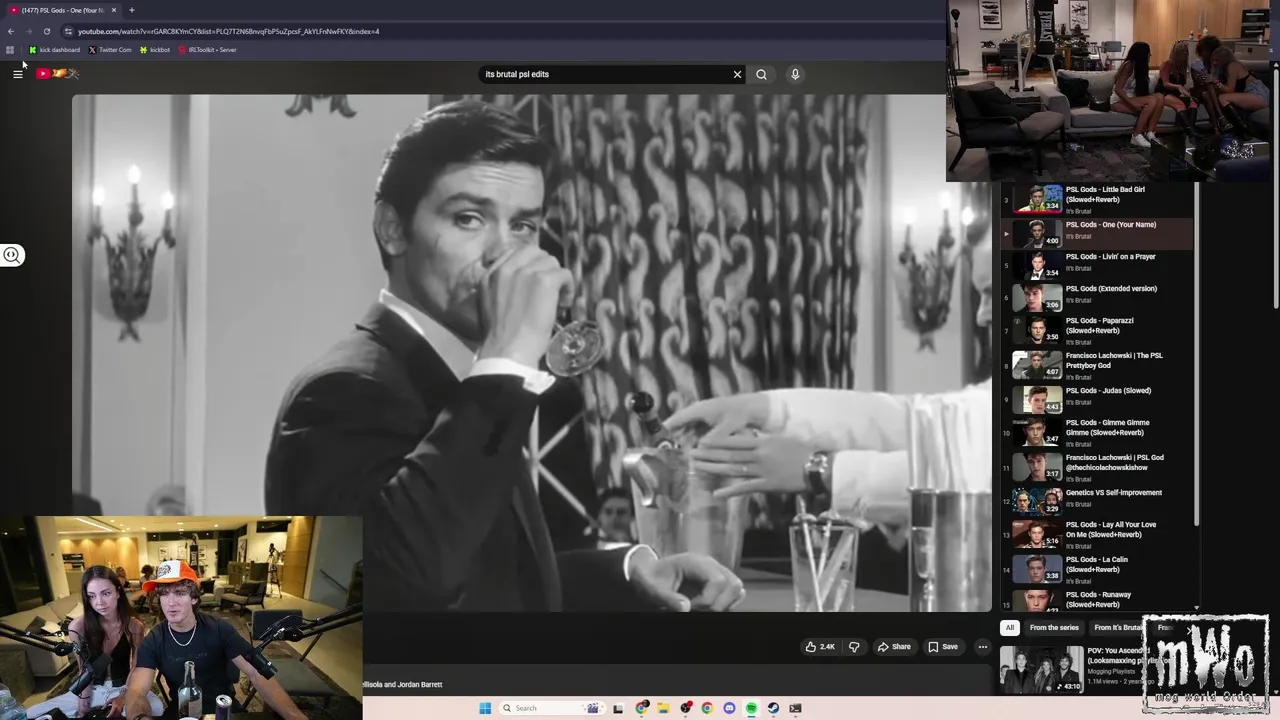Go forward in browser history
This screenshot has width=1280, height=720.
pyautogui.click(x=29, y=31)
